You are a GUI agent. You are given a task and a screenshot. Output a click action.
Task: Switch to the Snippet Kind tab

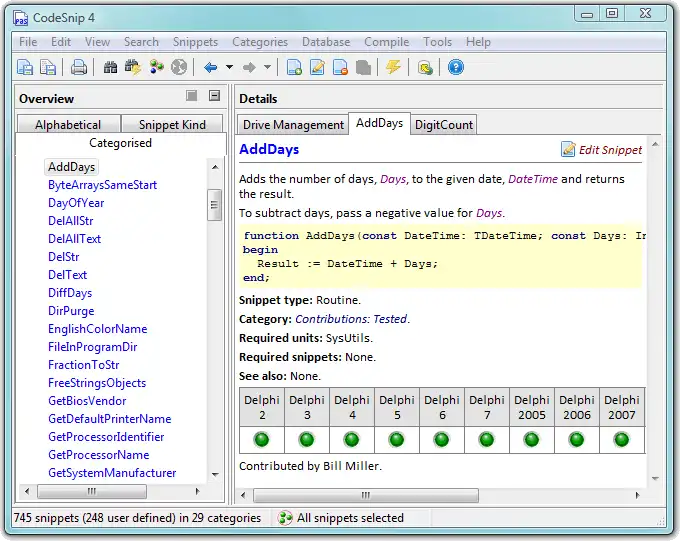[172, 125]
